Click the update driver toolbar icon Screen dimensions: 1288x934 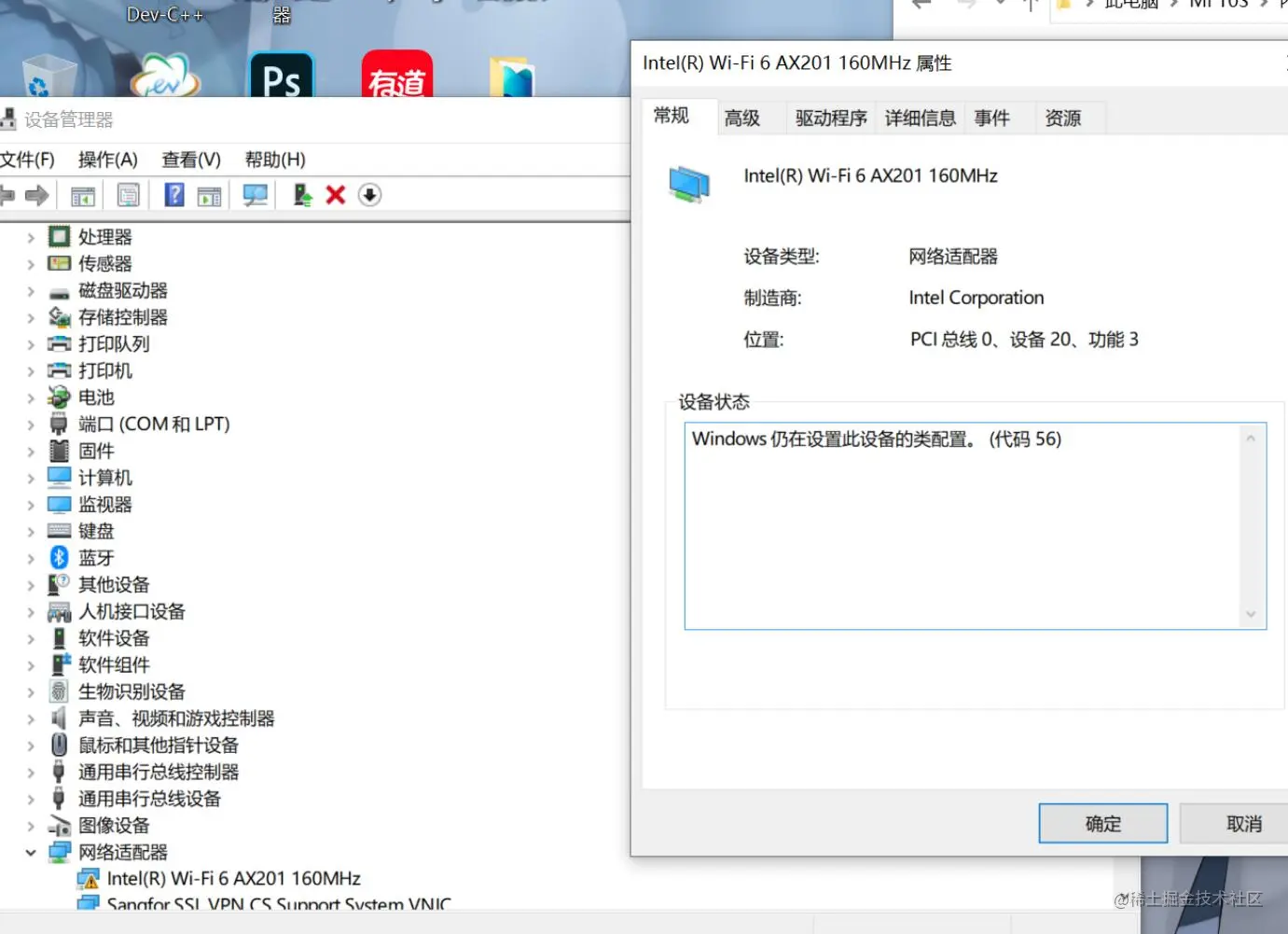pyautogui.click(x=302, y=195)
